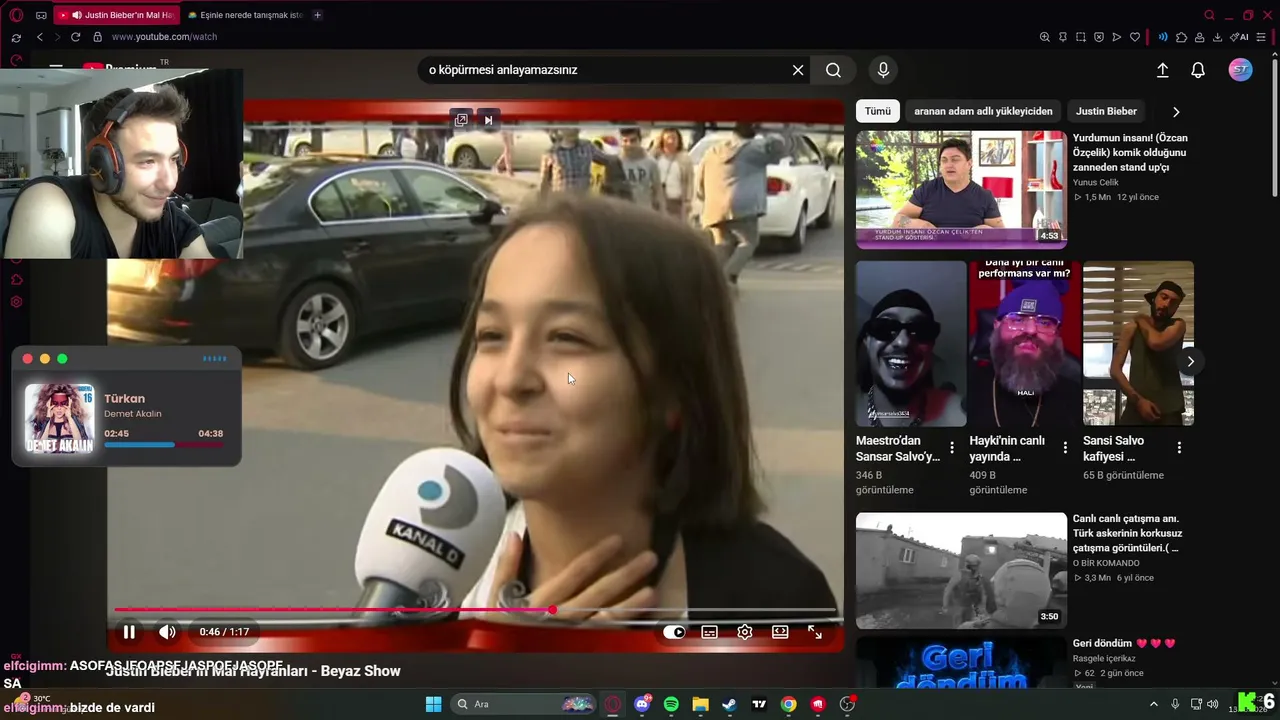Show hidden system tray icons

coord(1153,704)
